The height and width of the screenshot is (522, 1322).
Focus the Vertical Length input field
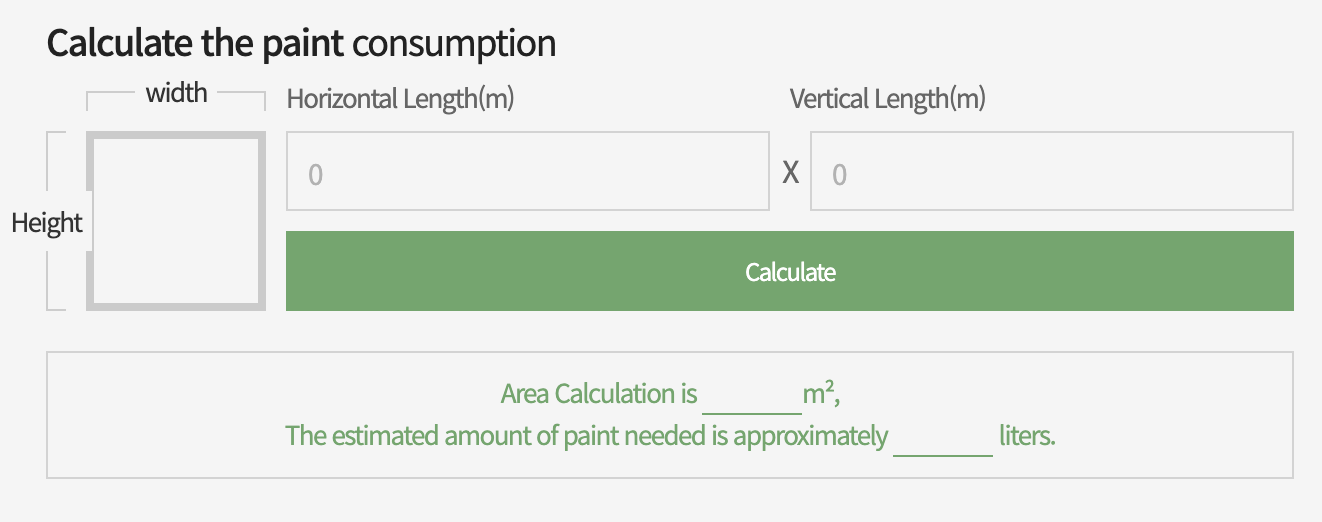1051,172
